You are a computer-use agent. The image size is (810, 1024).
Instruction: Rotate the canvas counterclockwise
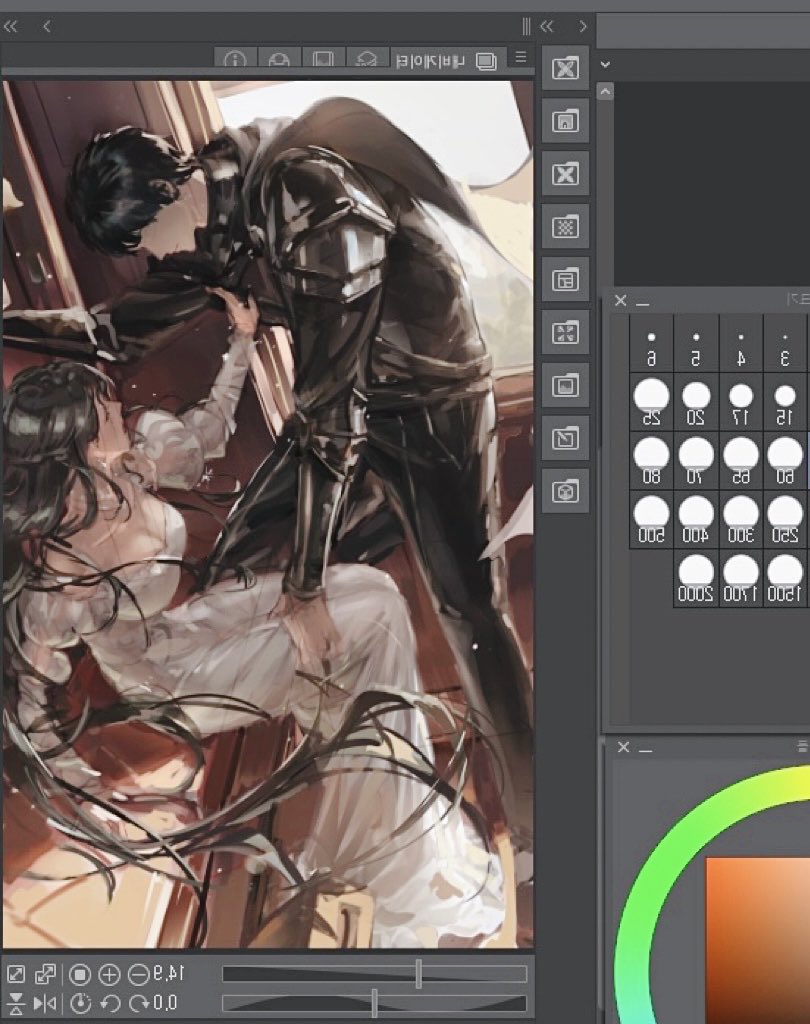[x=110, y=1003]
